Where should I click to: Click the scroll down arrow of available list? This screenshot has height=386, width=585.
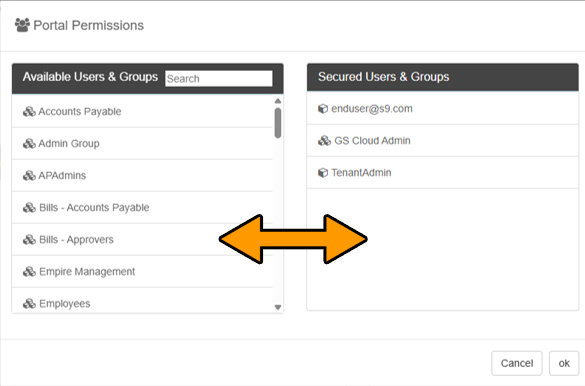coord(278,307)
